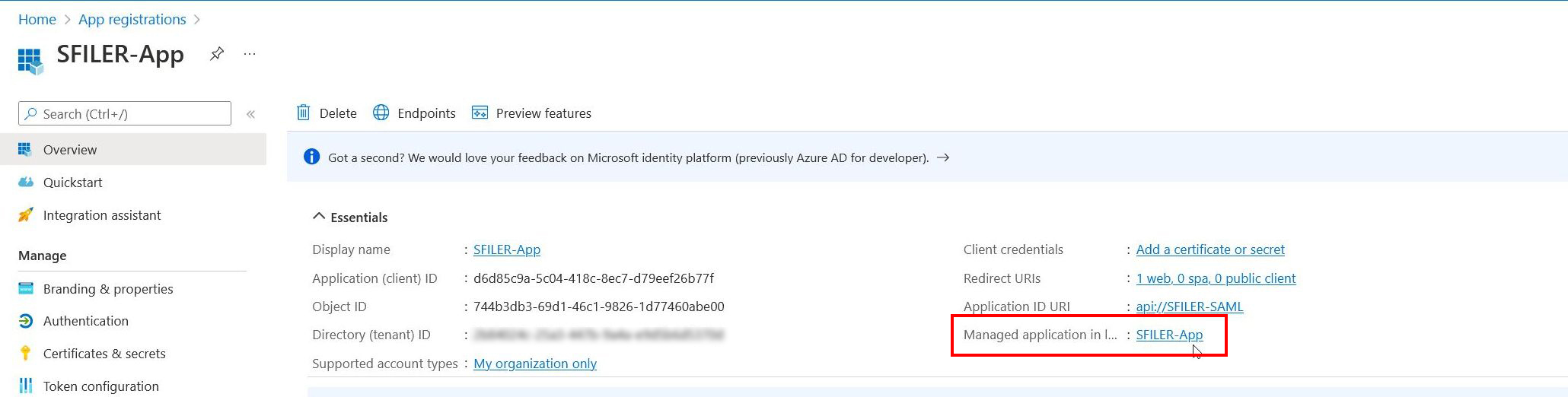
Task: Click the Branding & properties icon
Action: coord(26,288)
